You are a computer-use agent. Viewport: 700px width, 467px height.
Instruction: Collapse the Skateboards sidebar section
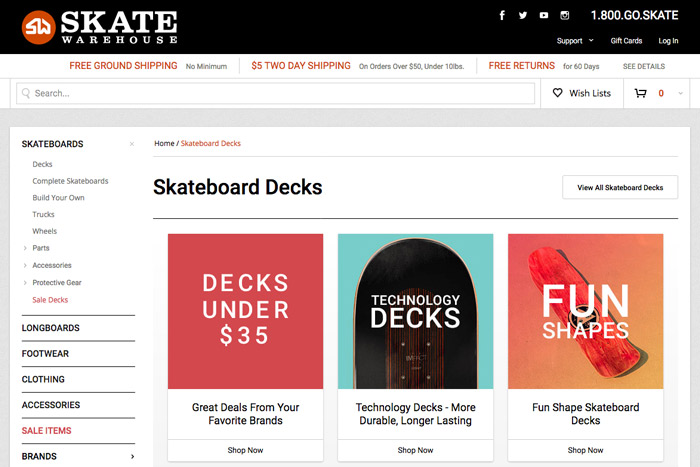pos(131,144)
